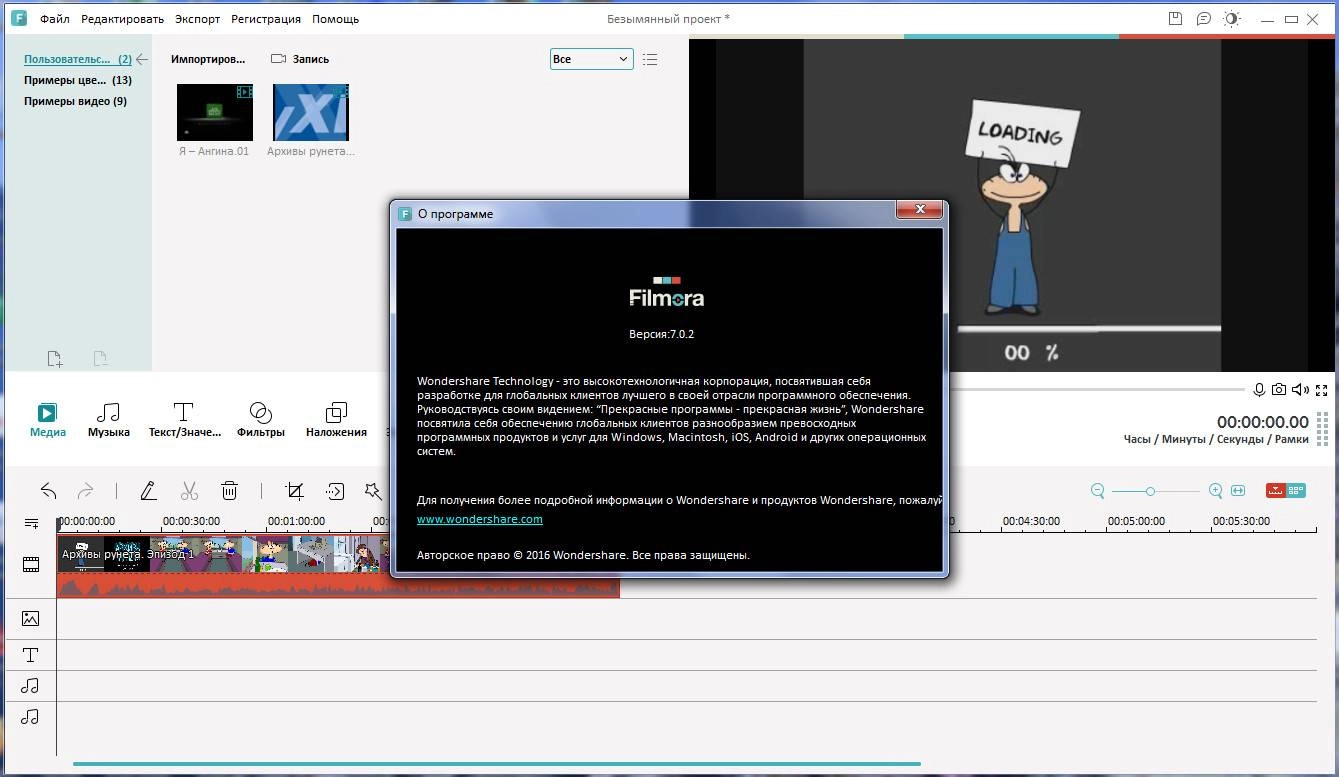
Task: Click the greyed delete folder icon
Action: tap(100, 358)
